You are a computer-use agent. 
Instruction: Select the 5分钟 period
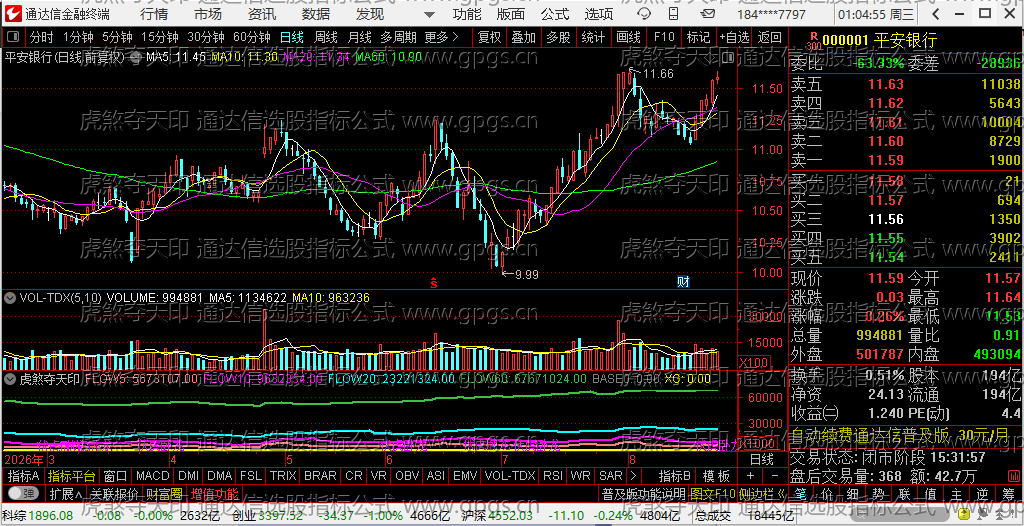[116, 37]
